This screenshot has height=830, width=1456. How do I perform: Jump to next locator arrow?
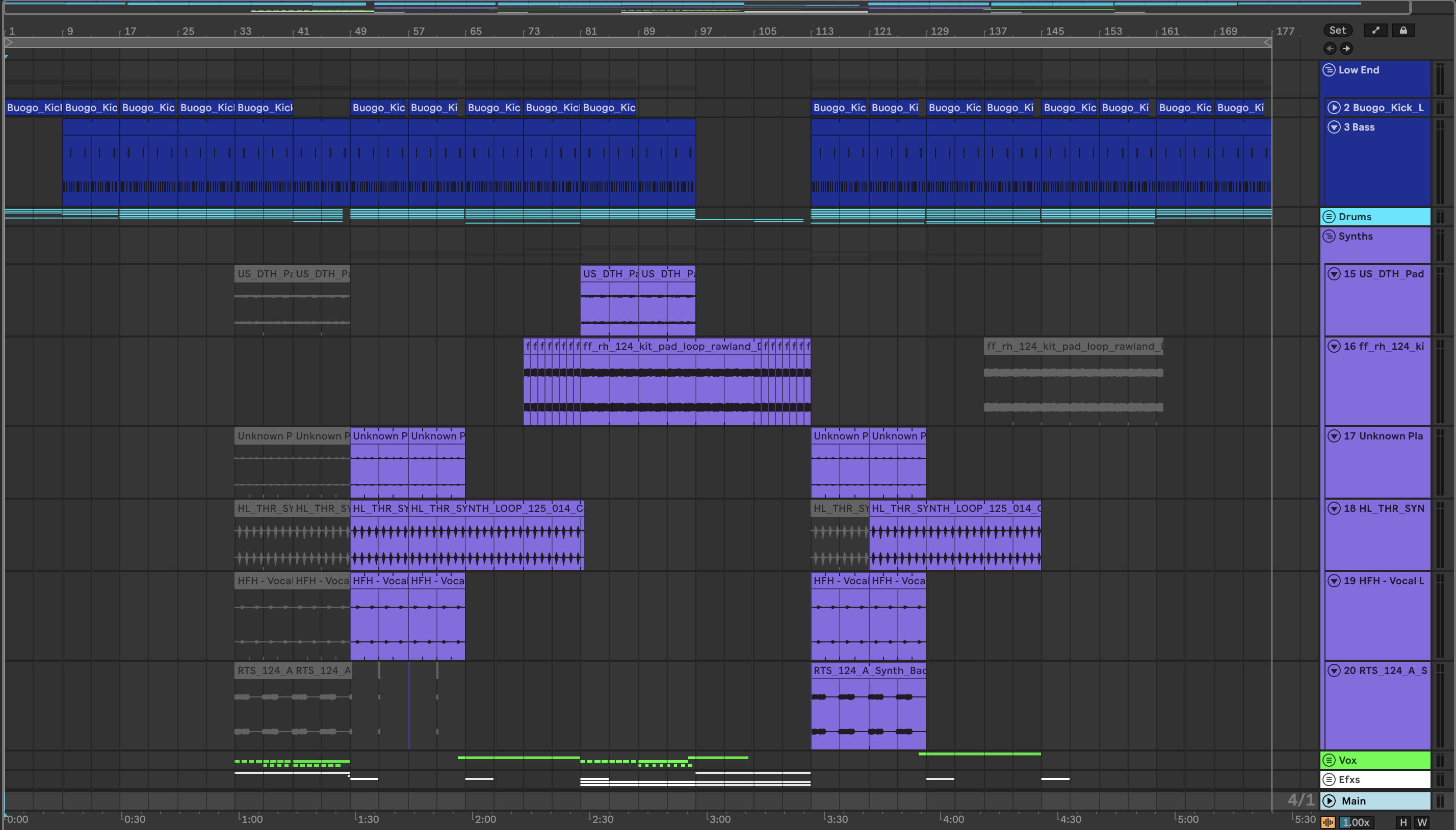coord(1346,48)
